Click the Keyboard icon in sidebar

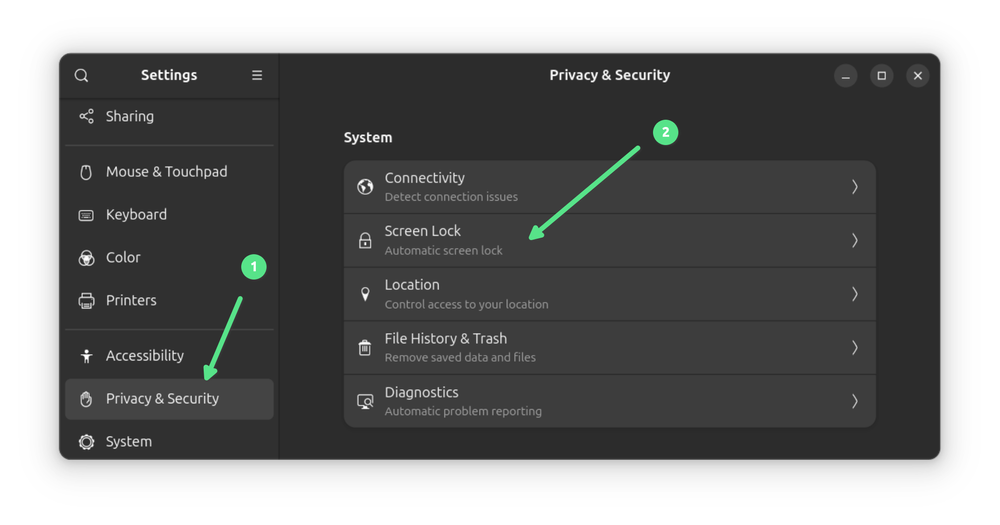[x=87, y=215]
